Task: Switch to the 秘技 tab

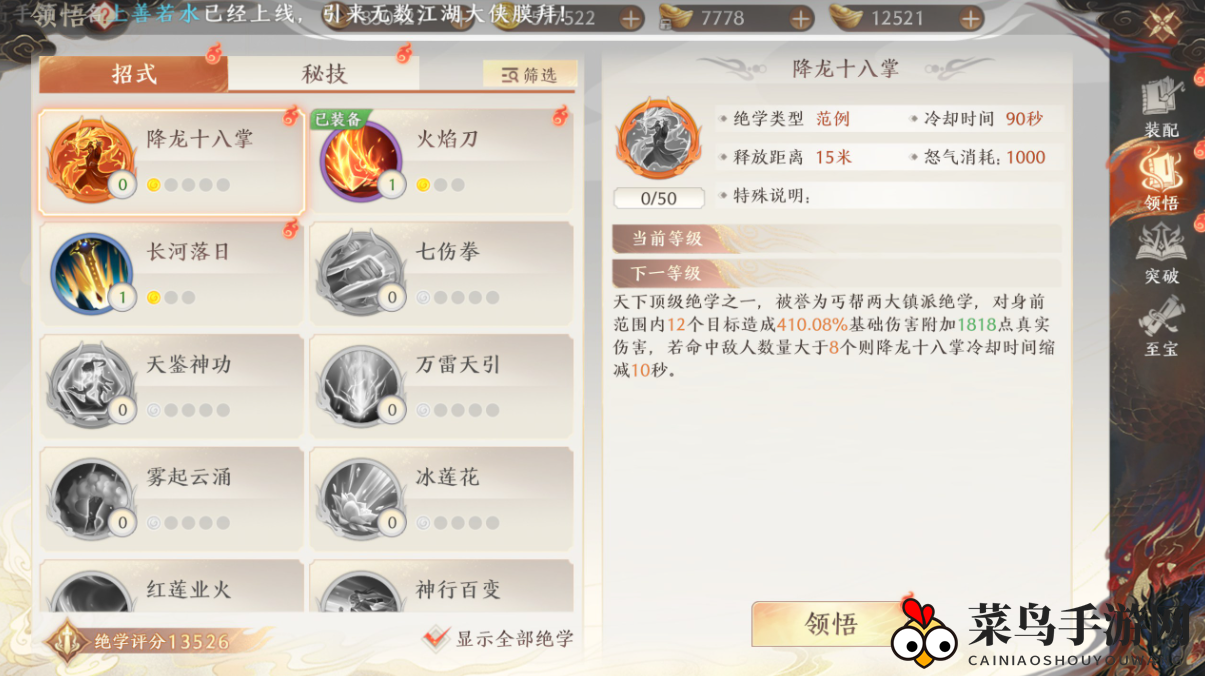Action: click(x=324, y=74)
